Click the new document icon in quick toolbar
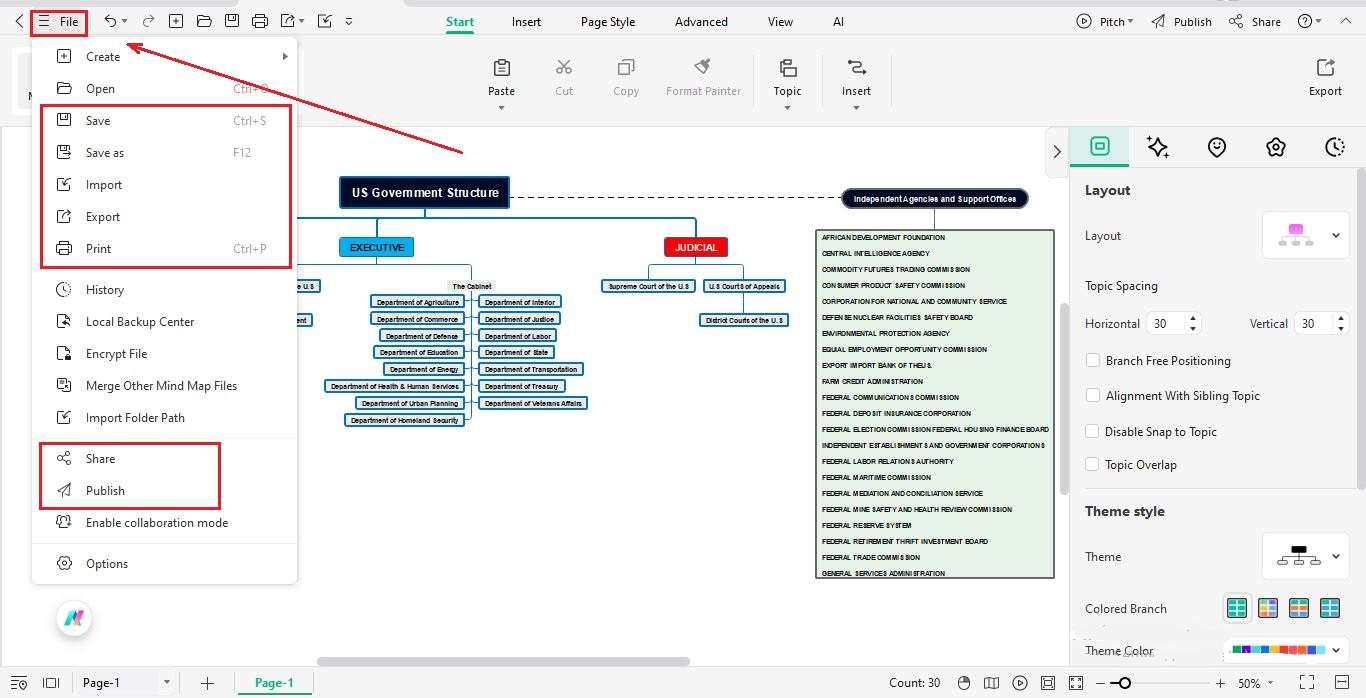The width and height of the screenshot is (1366, 698). point(176,21)
